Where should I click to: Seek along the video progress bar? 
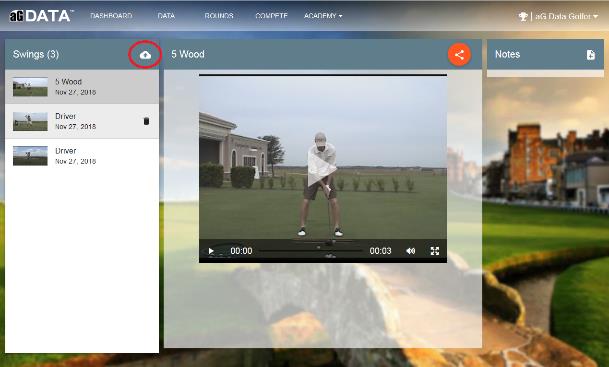(311, 251)
